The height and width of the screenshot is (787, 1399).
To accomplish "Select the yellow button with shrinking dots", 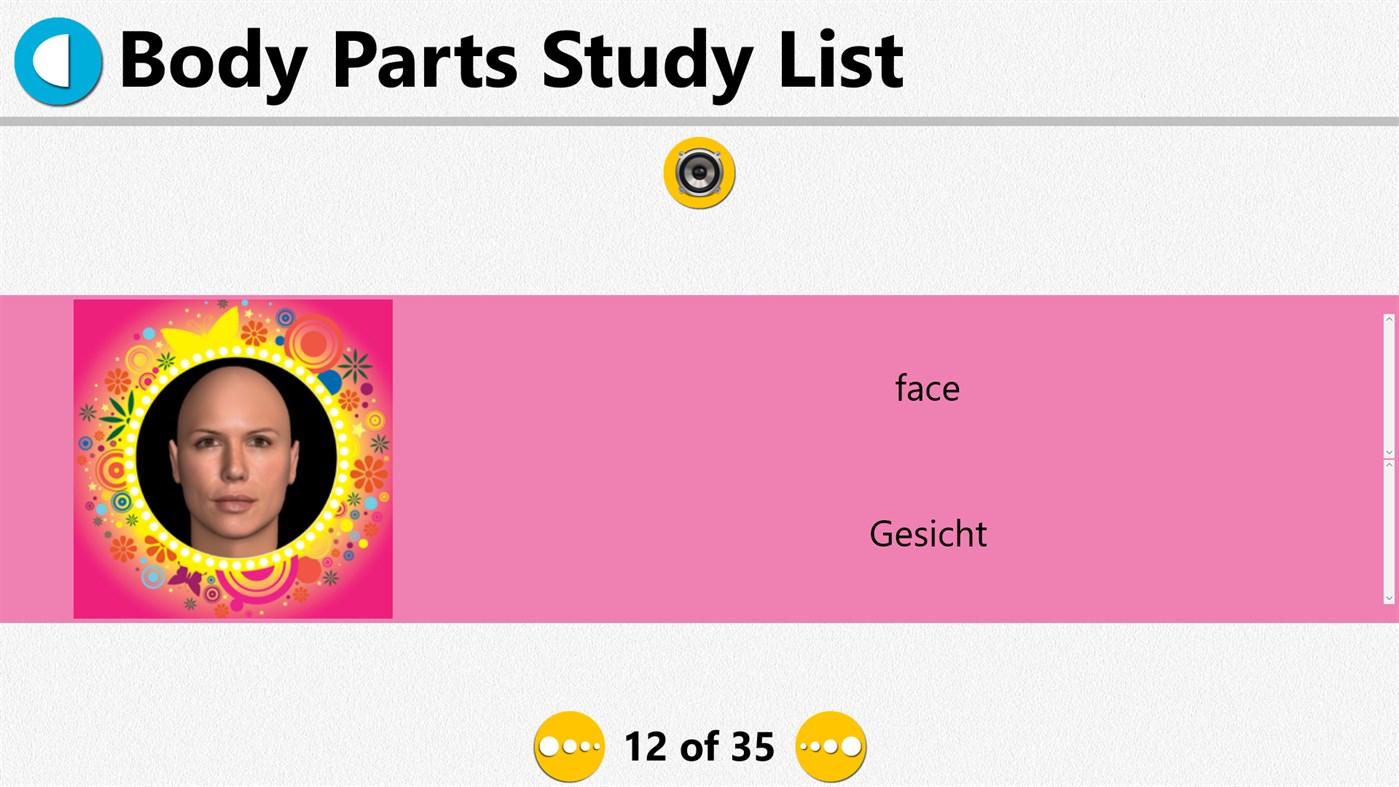I will 568,745.
